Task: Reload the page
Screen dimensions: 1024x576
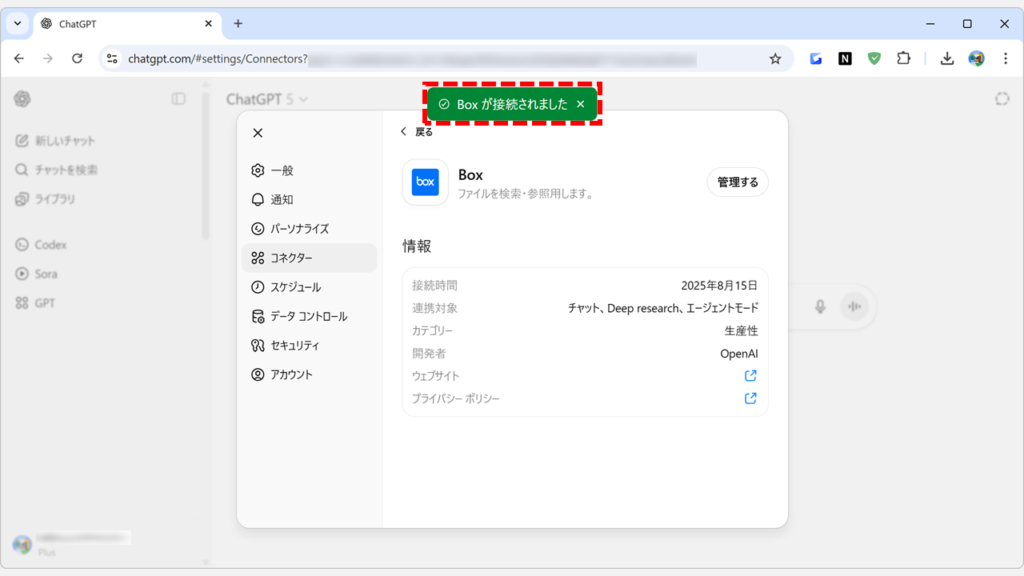Action: (x=77, y=59)
